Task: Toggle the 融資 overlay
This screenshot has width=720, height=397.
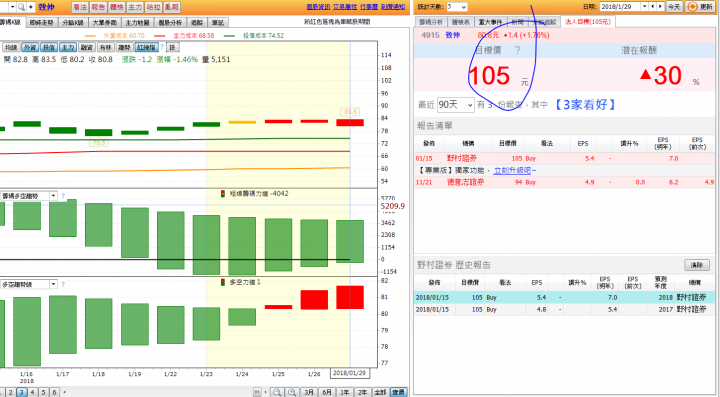Action: 87,47
